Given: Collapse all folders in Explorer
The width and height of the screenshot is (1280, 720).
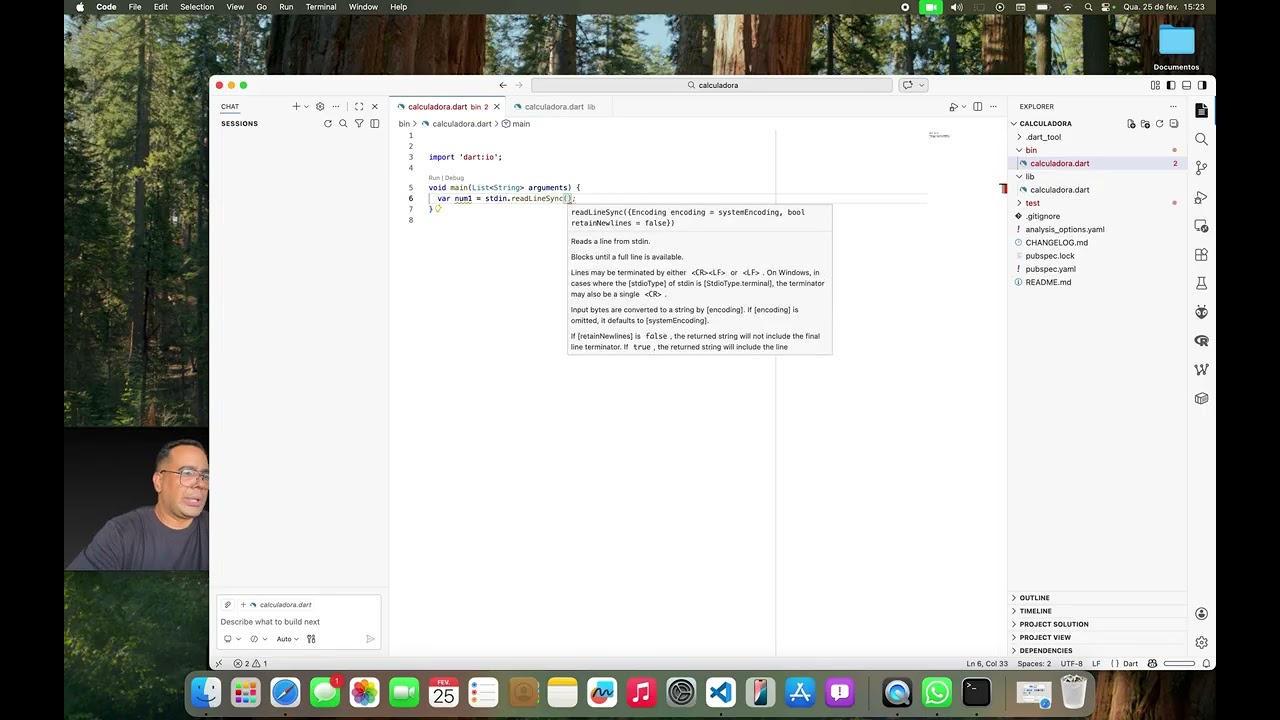Looking at the screenshot, I should tap(1173, 124).
